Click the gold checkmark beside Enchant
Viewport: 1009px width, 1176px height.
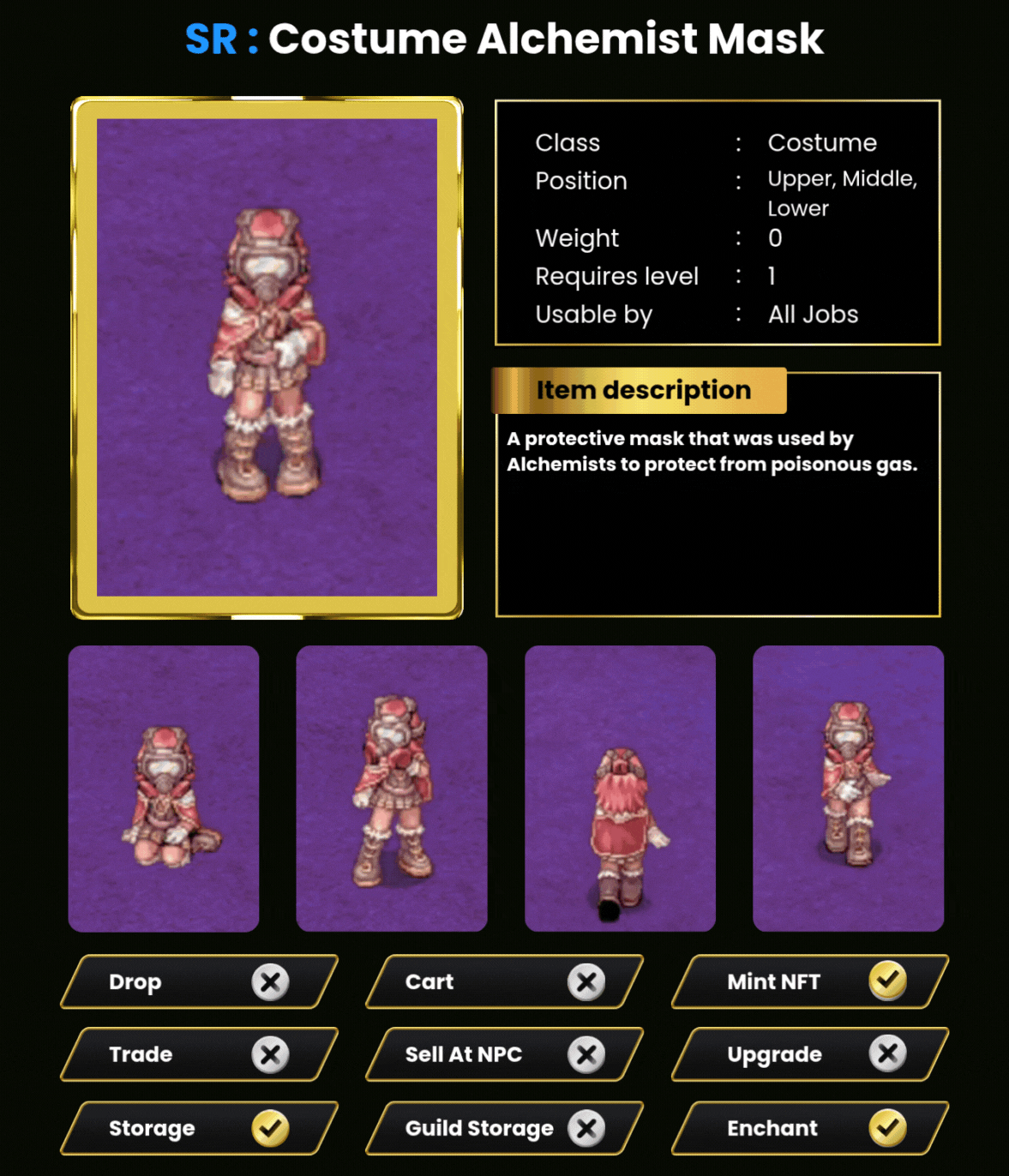point(887,1128)
